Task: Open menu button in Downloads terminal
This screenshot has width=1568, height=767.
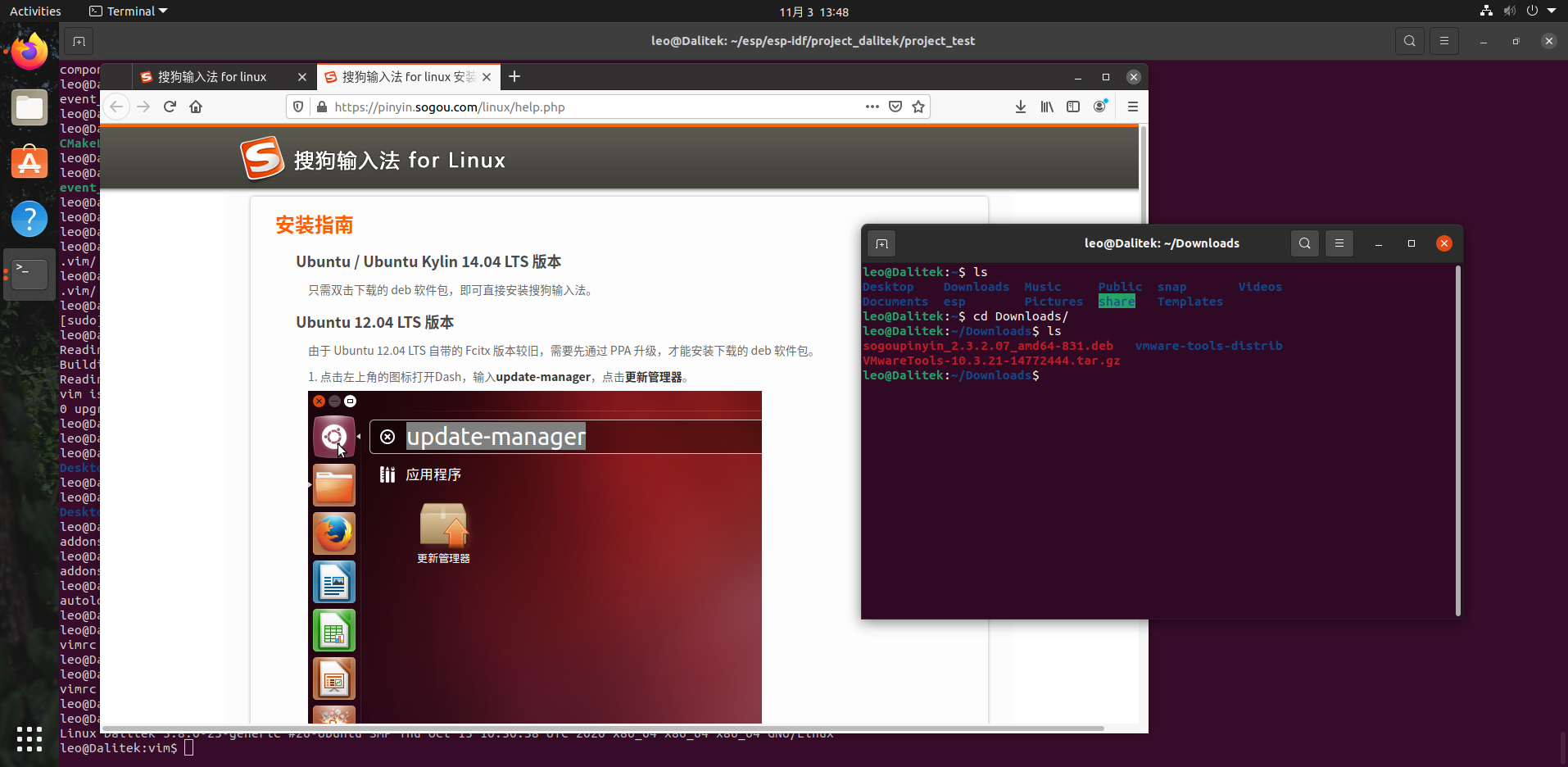Action: [1339, 243]
